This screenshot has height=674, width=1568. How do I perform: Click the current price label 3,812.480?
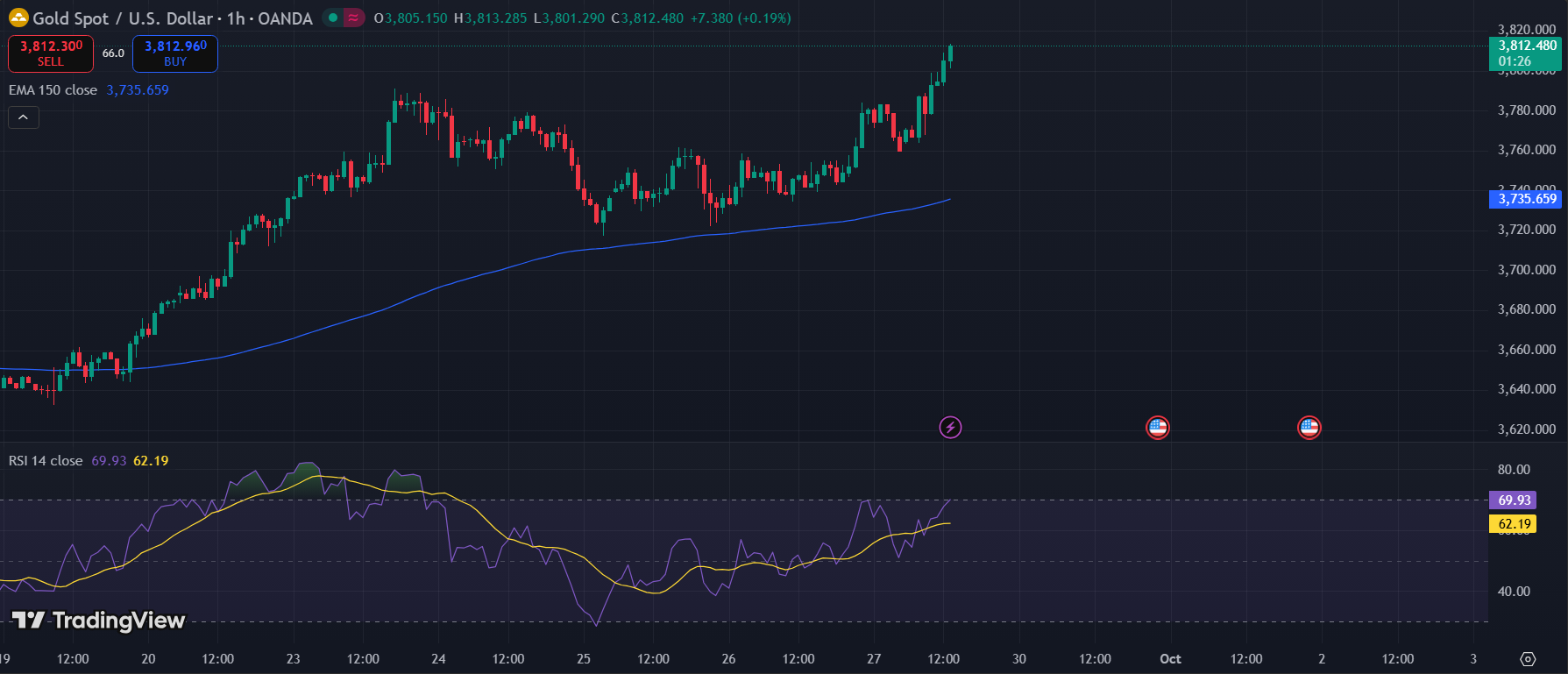[1525, 53]
